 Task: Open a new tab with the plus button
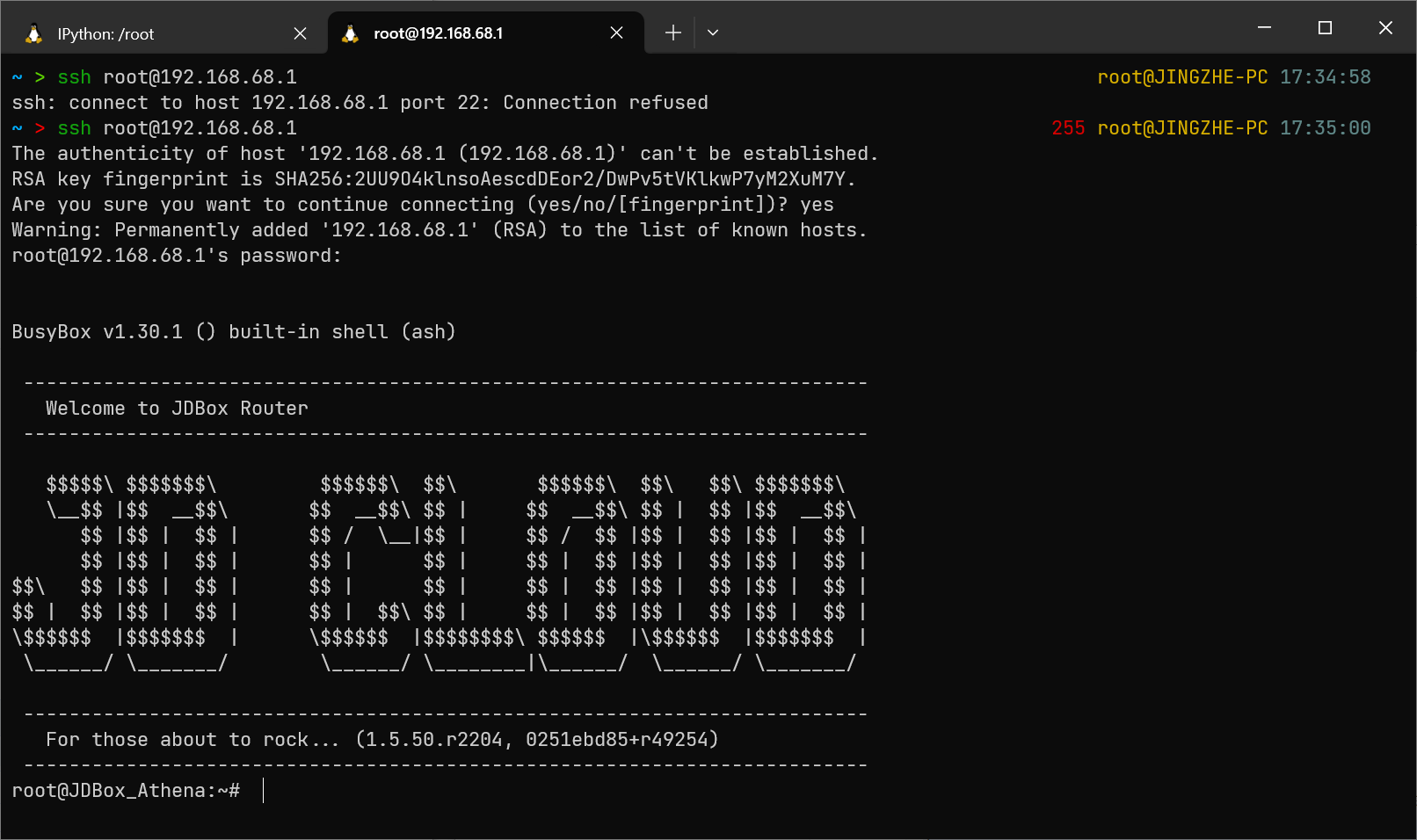pyautogui.click(x=673, y=33)
